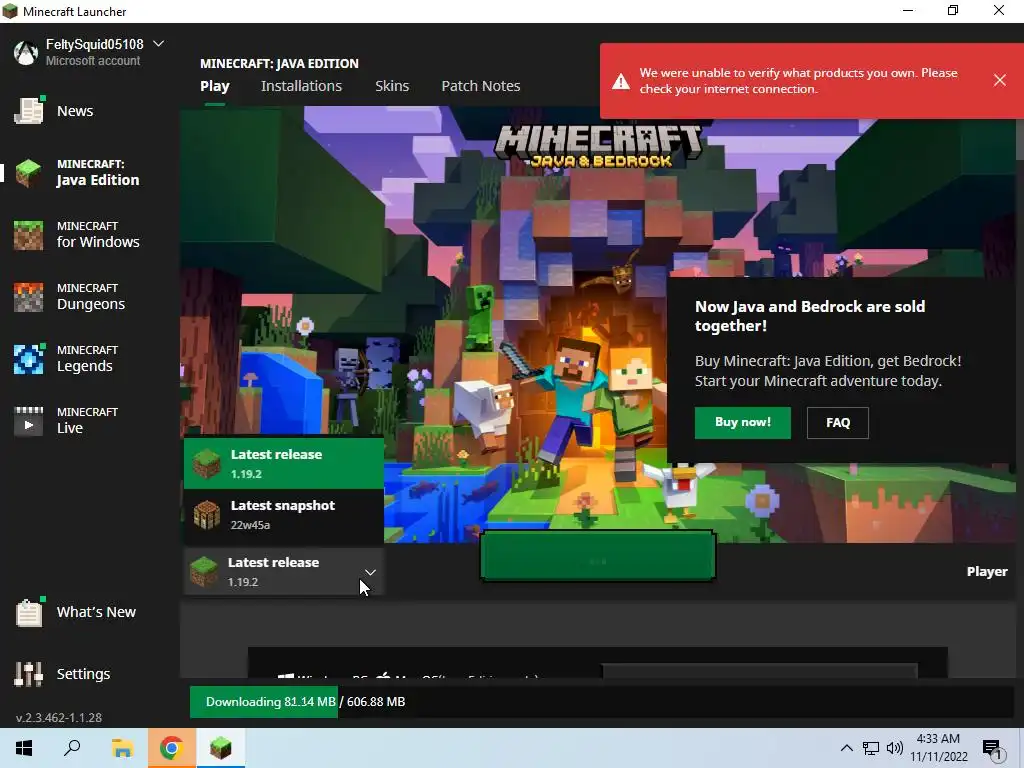1024x768 pixels.
Task: Open Minecraft Dungeons sidebar icon
Action: [x=29, y=296]
